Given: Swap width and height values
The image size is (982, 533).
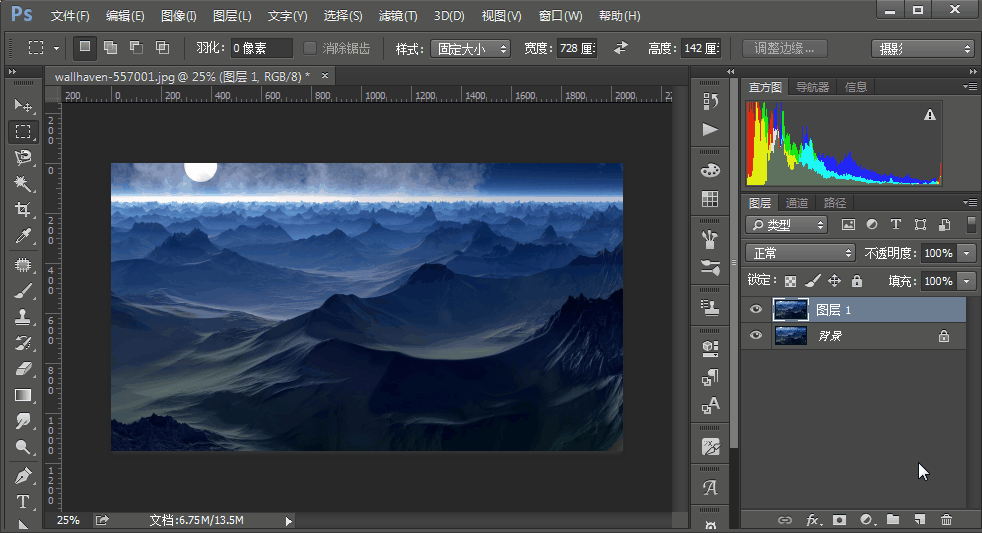Looking at the screenshot, I should [621, 48].
